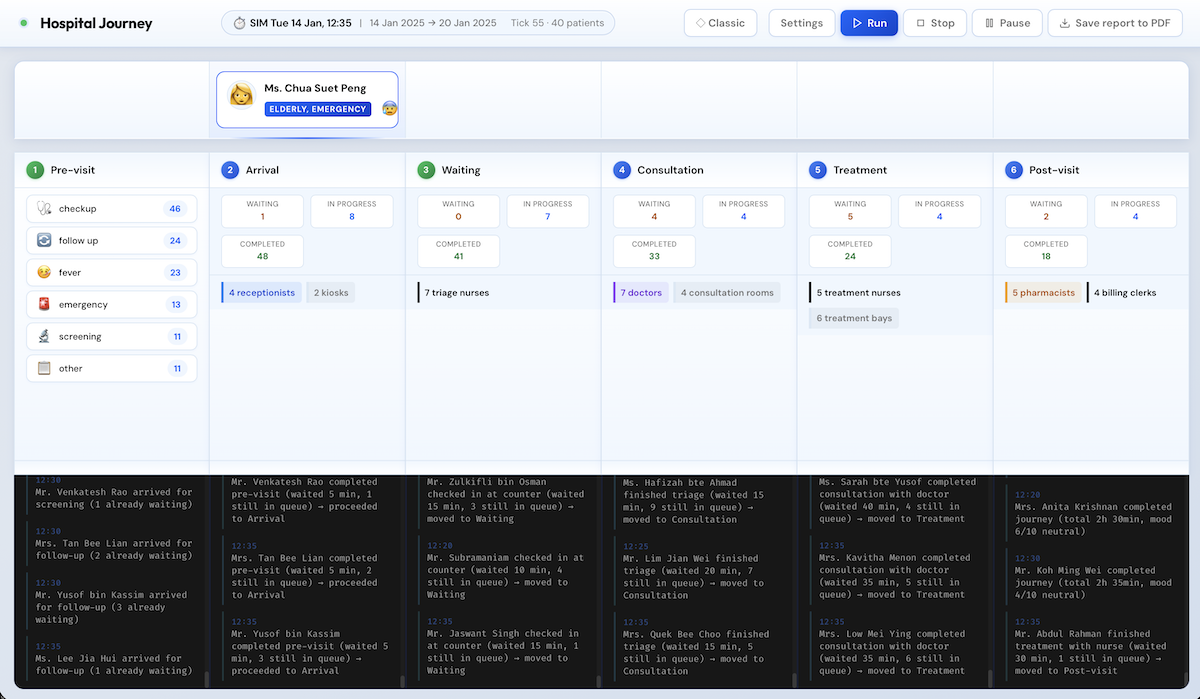Click the Pre-visit log scrollbar
This screenshot has height=699, width=1200.
pos(207,680)
